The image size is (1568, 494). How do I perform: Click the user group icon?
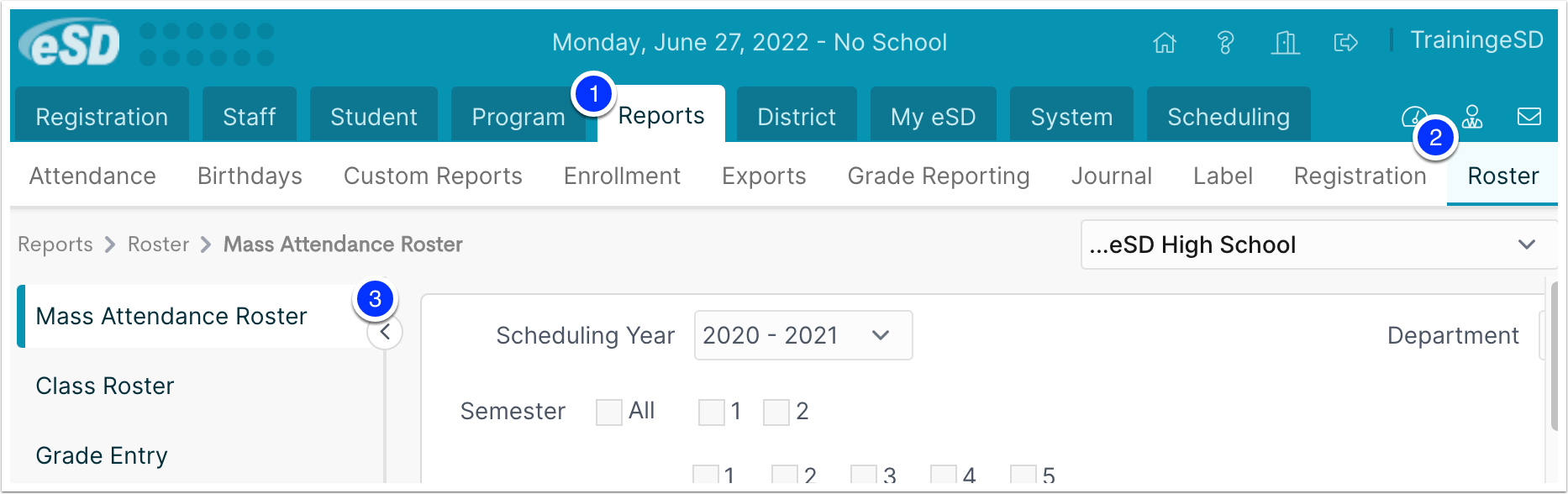coord(1472,116)
